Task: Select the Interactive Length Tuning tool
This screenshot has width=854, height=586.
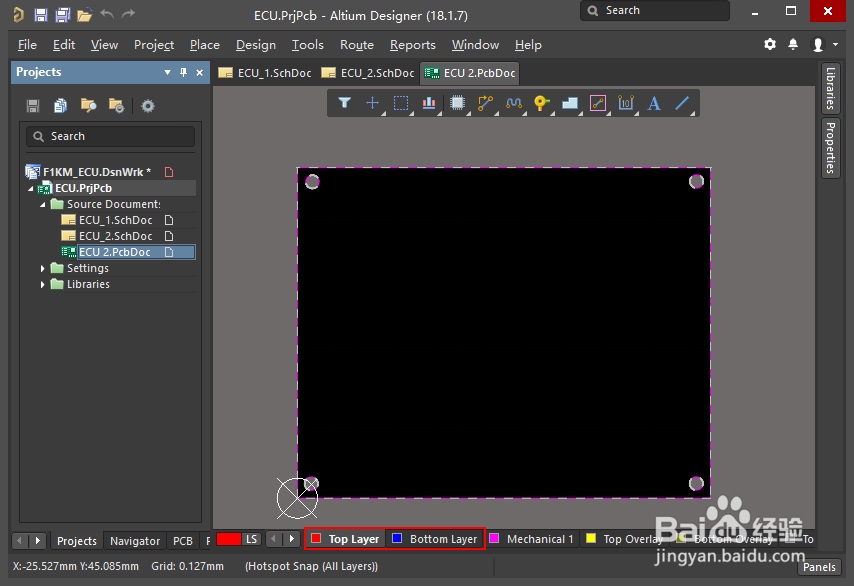Action: pyautogui.click(x=514, y=103)
